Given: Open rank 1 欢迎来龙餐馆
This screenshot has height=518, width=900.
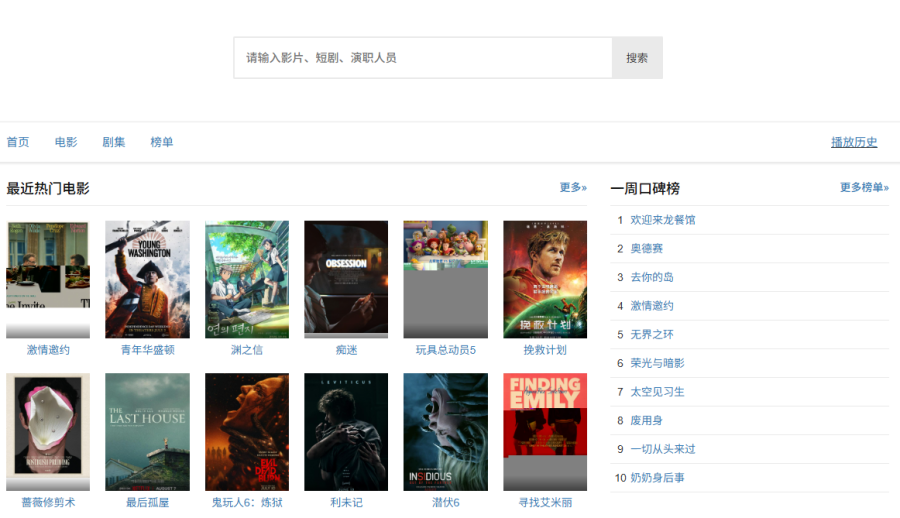Looking at the screenshot, I should click(662, 220).
